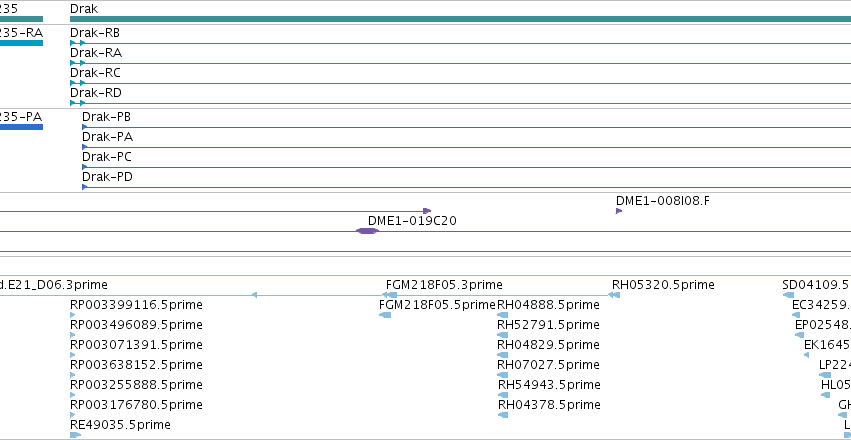
Task: Select the RH05320.5prime label
Action: click(663, 285)
